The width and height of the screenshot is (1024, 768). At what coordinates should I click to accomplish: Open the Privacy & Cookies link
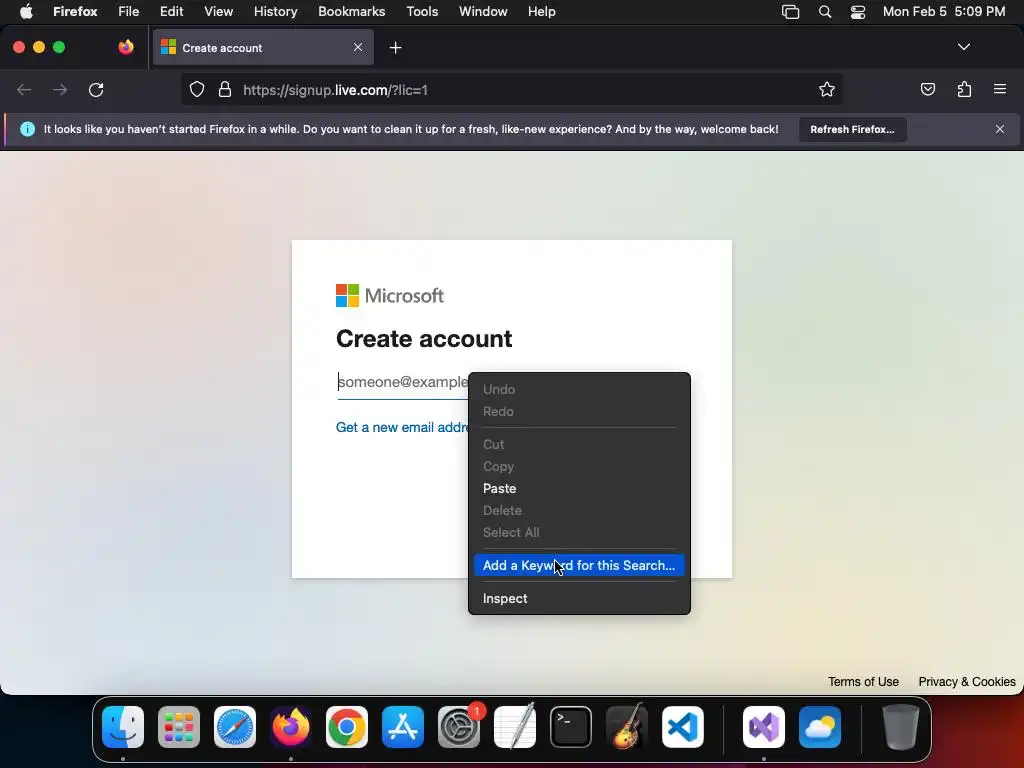click(x=967, y=682)
